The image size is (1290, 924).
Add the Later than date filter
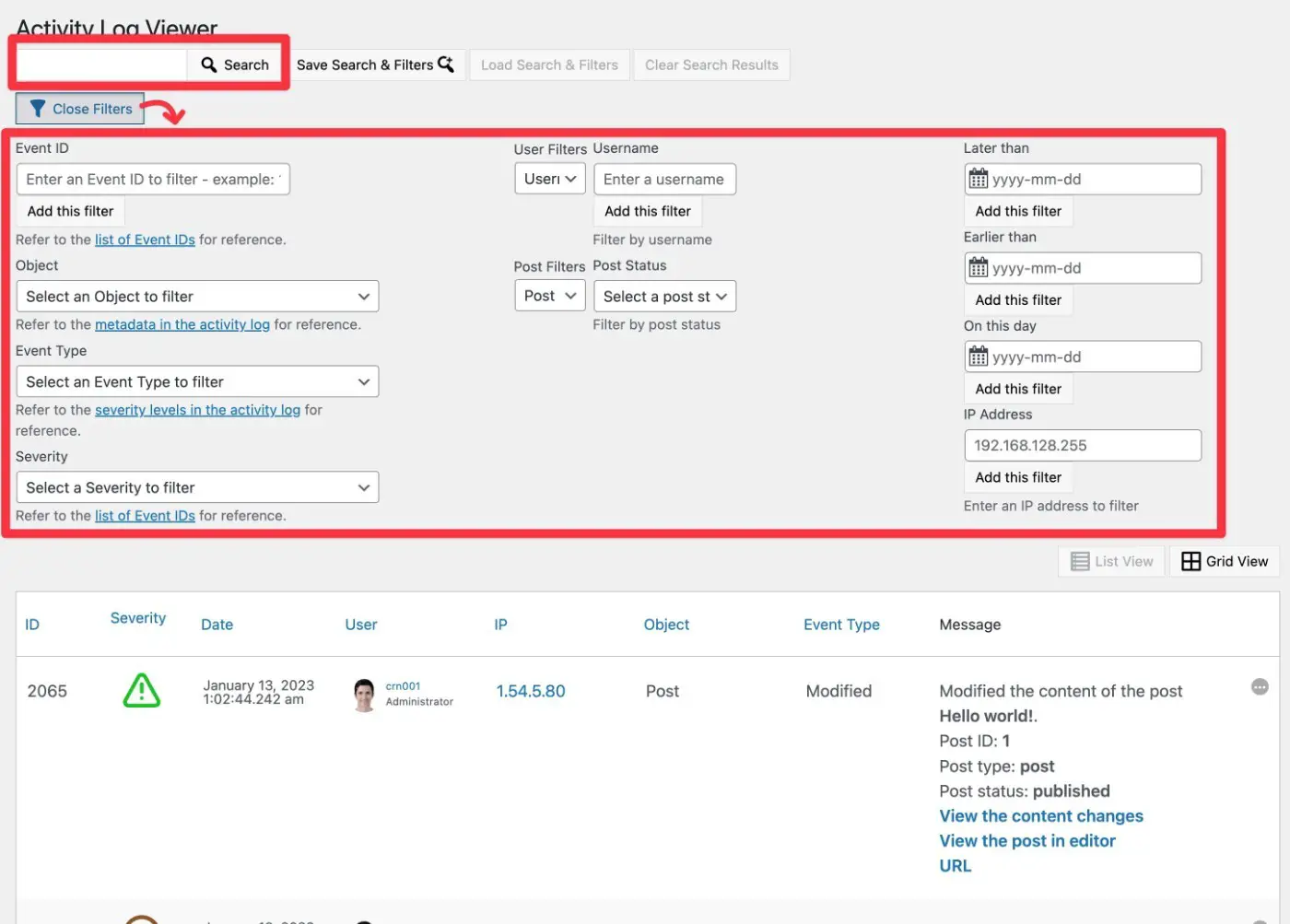tap(1018, 211)
